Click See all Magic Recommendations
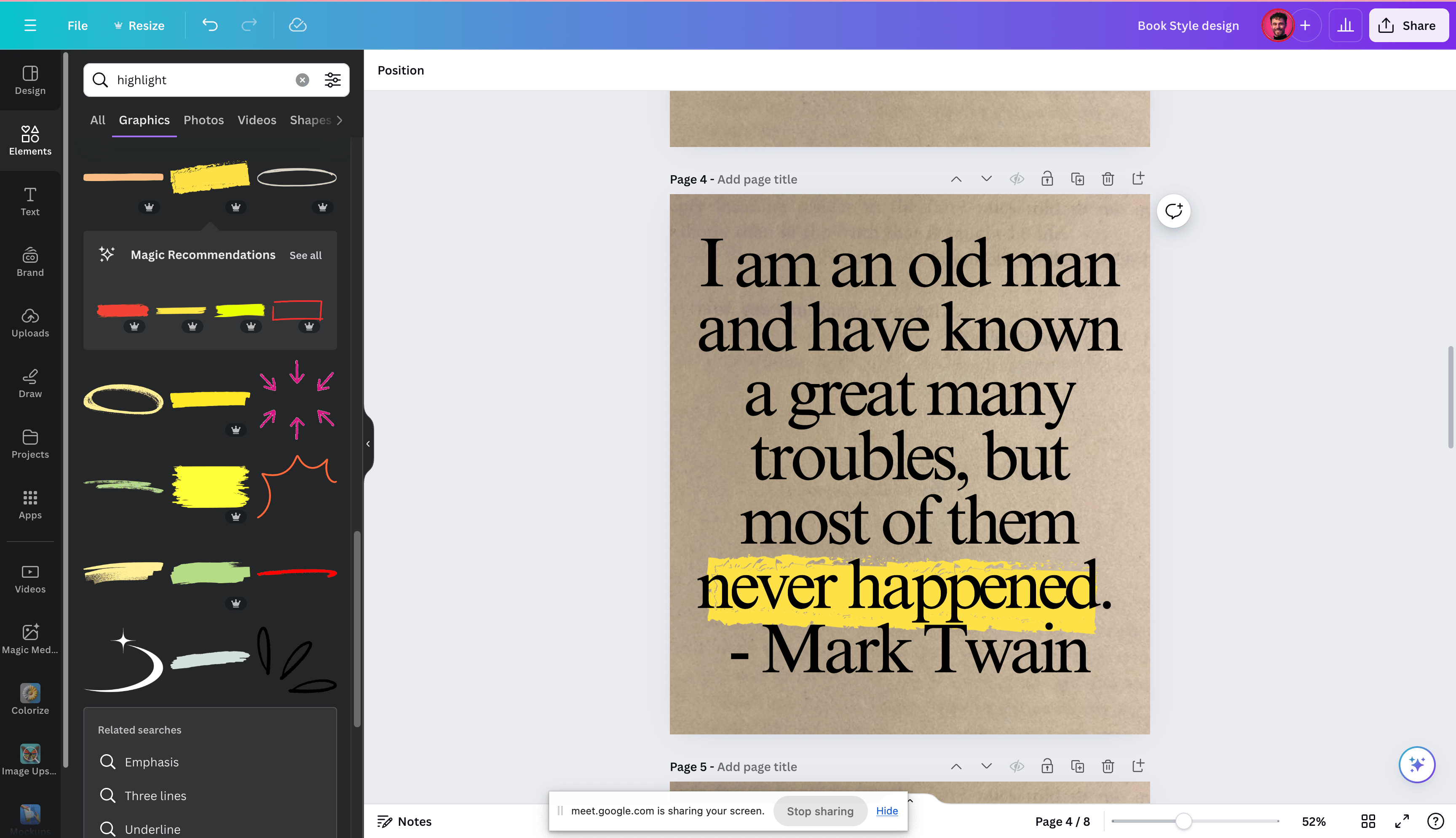The image size is (1456, 838). (306, 255)
